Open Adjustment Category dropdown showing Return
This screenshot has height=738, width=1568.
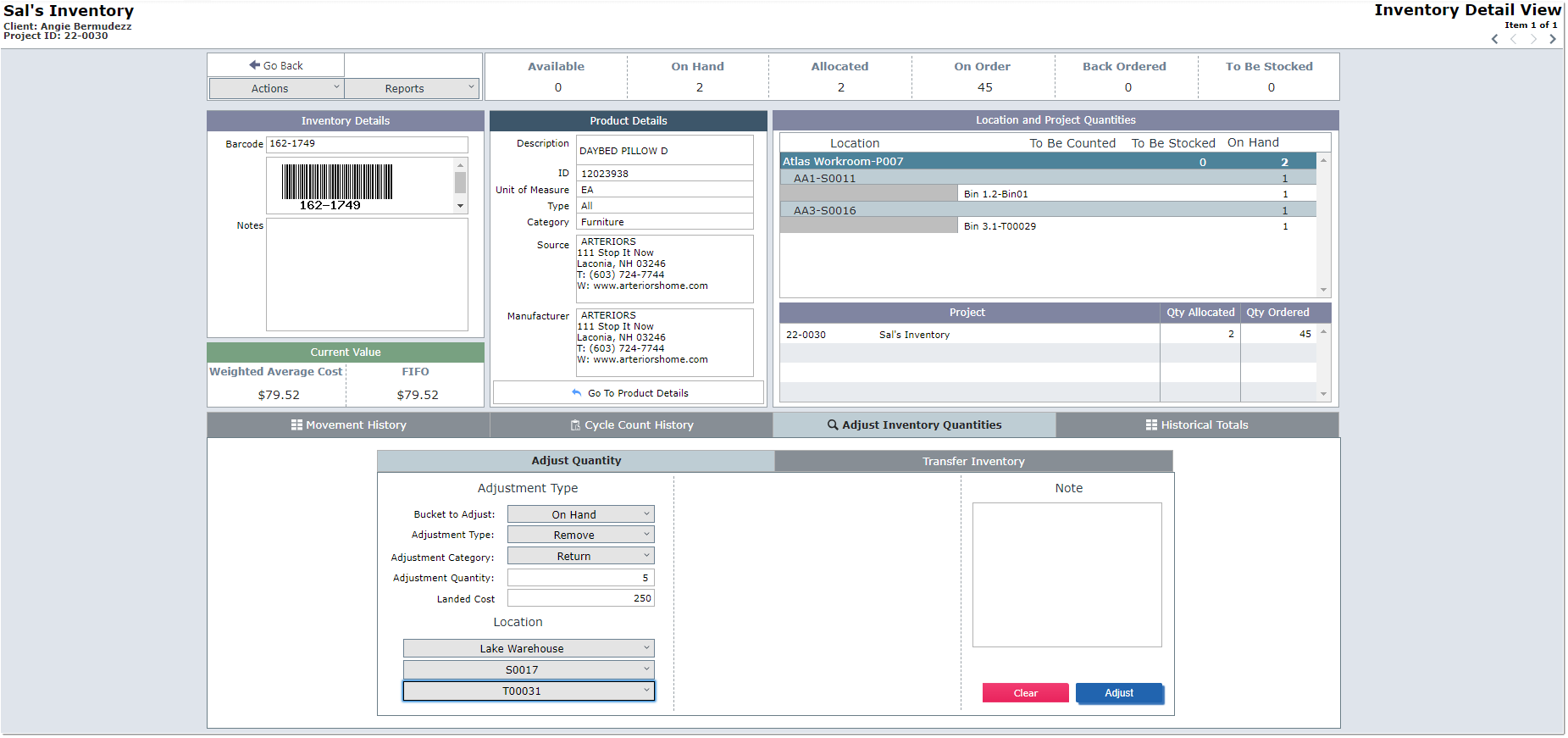tap(581, 556)
